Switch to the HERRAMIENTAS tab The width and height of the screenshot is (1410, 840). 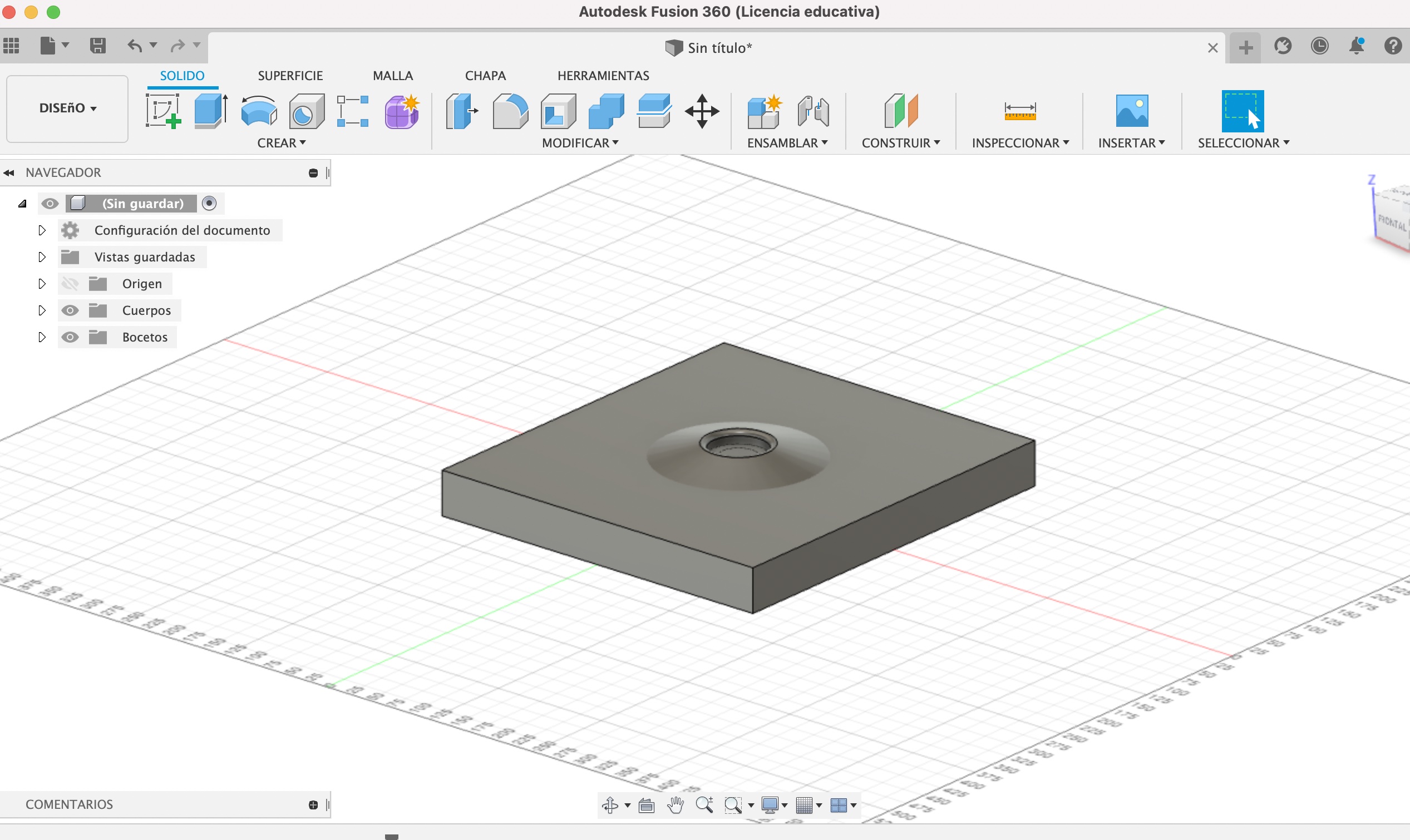603,76
